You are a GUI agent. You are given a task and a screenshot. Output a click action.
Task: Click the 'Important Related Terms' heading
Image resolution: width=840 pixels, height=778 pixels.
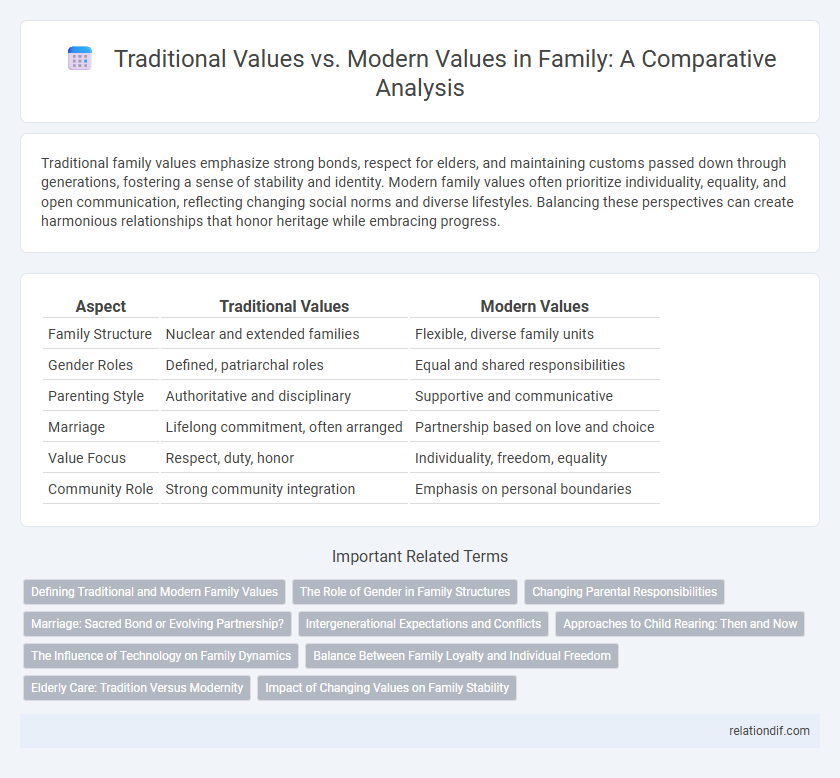[420, 558]
